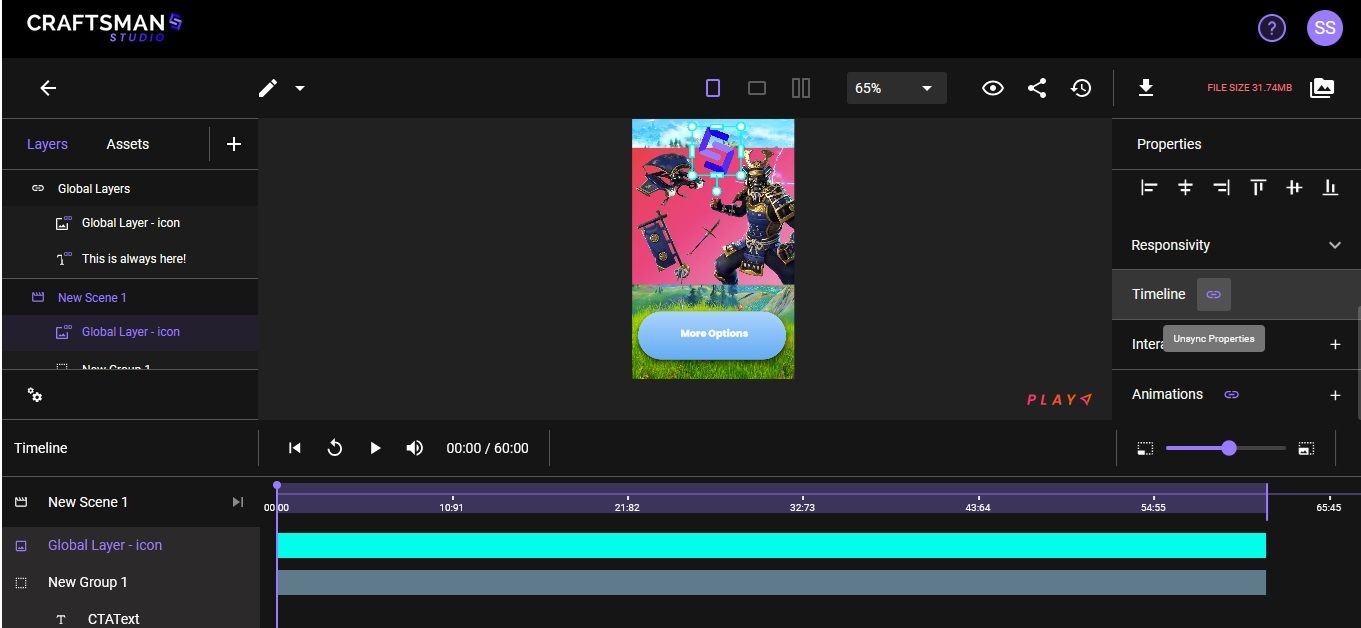Open the media library icon

[1322, 88]
